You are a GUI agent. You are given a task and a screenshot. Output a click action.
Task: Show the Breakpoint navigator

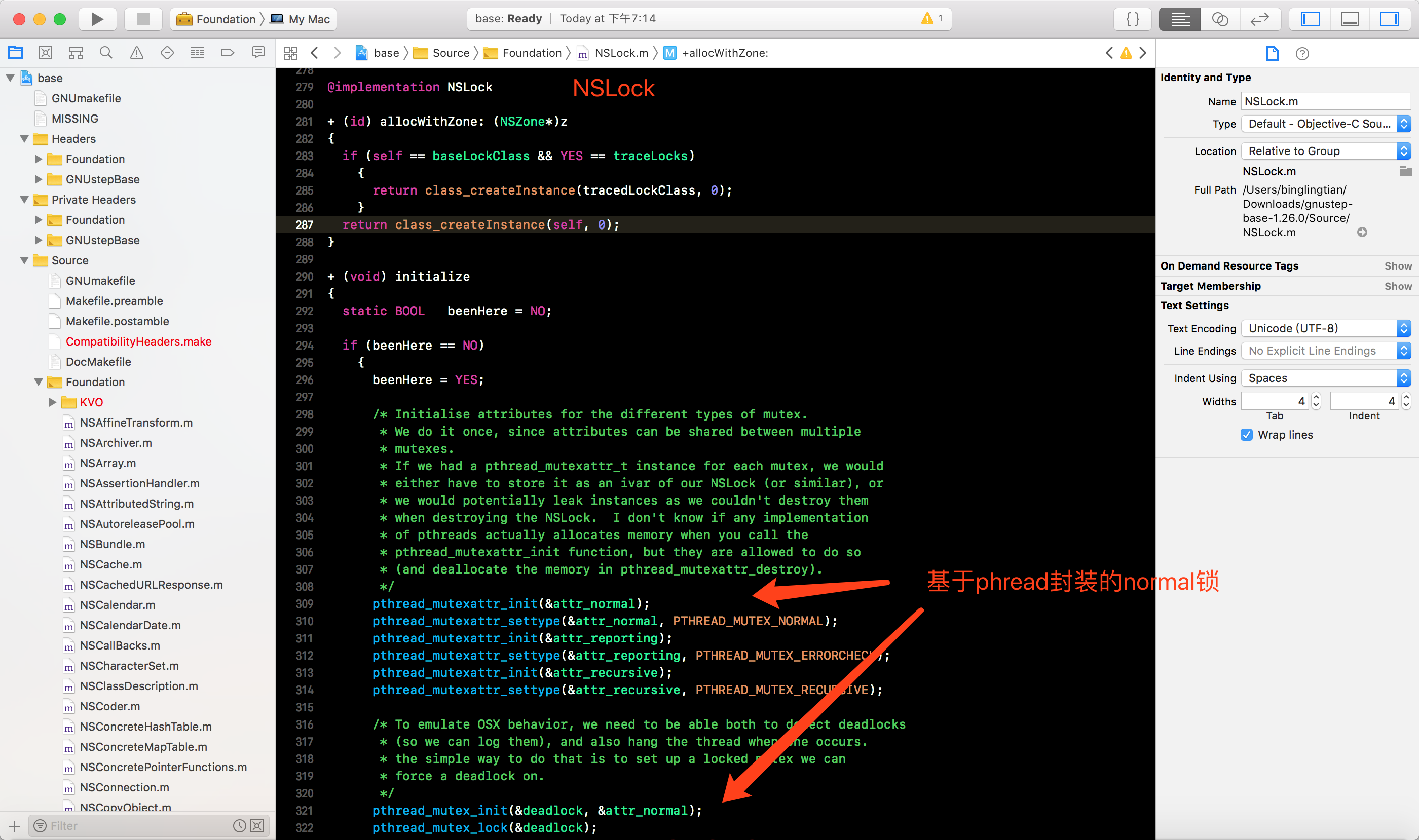click(228, 53)
